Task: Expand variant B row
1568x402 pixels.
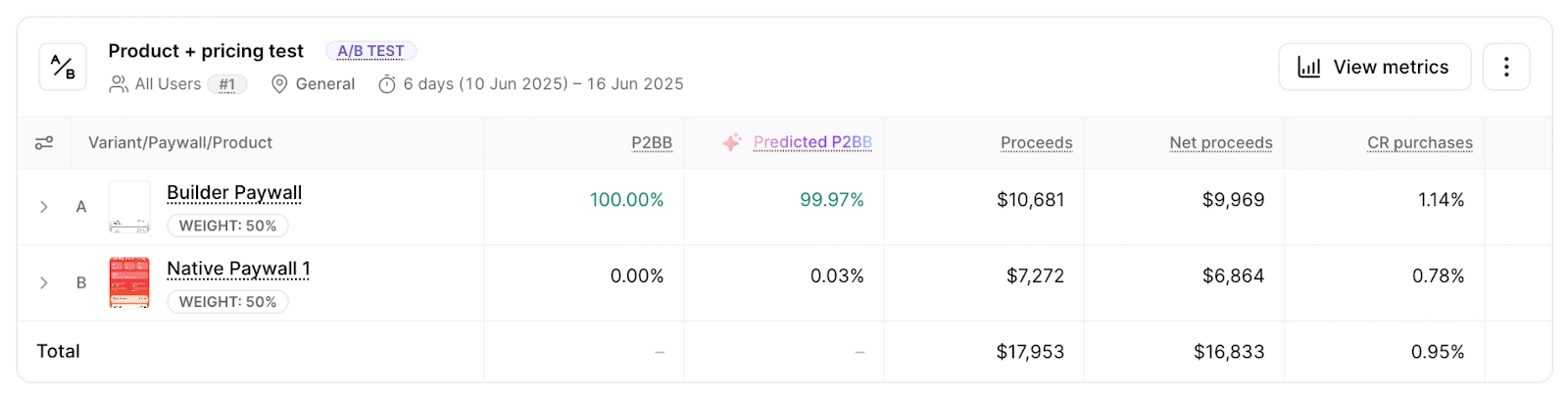Action: pos(44,283)
